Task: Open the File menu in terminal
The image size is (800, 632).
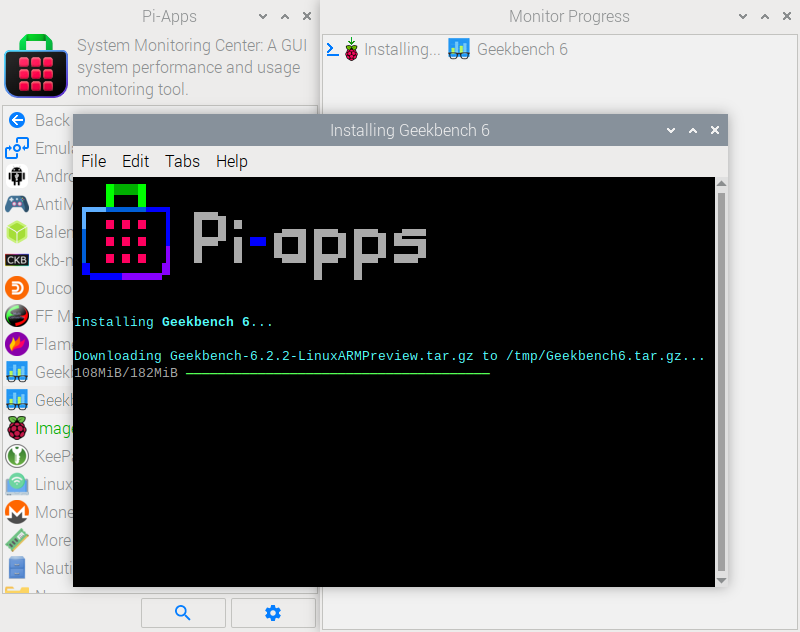Action: point(93,161)
